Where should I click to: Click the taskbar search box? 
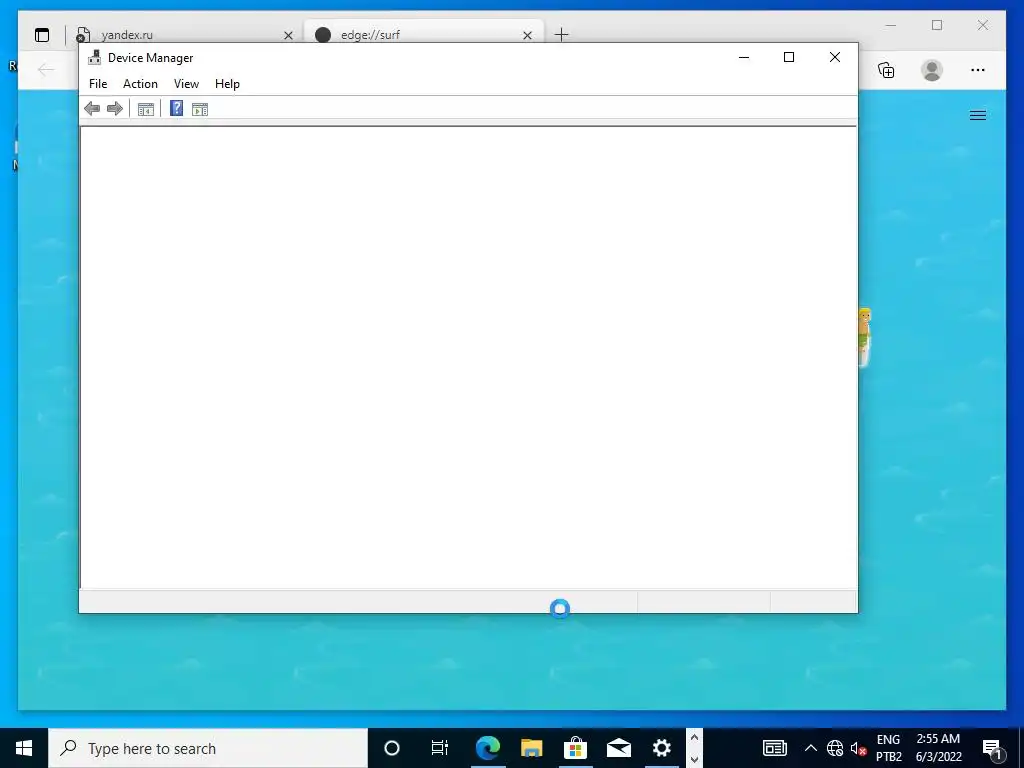pos(208,748)
